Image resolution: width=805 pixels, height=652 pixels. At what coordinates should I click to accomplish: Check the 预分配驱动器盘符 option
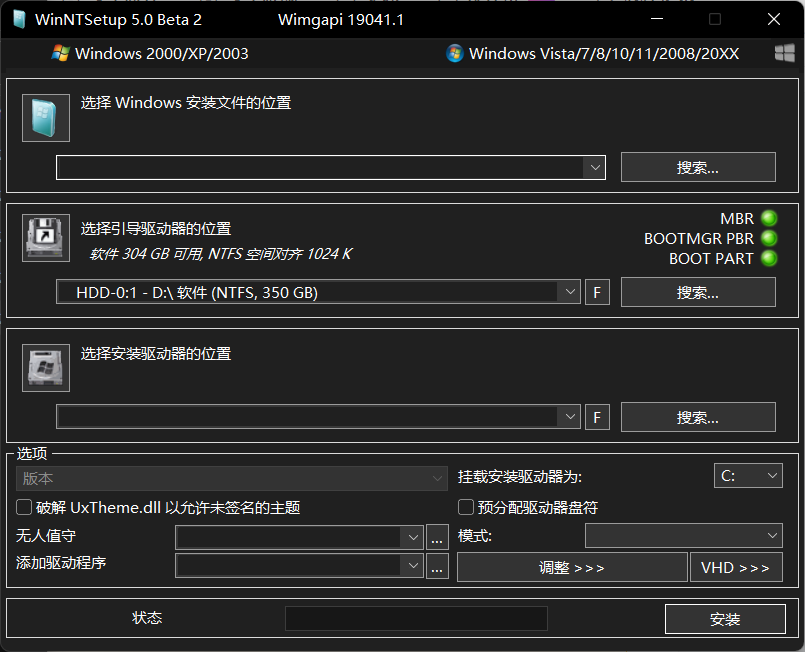[x=465, y=507]
